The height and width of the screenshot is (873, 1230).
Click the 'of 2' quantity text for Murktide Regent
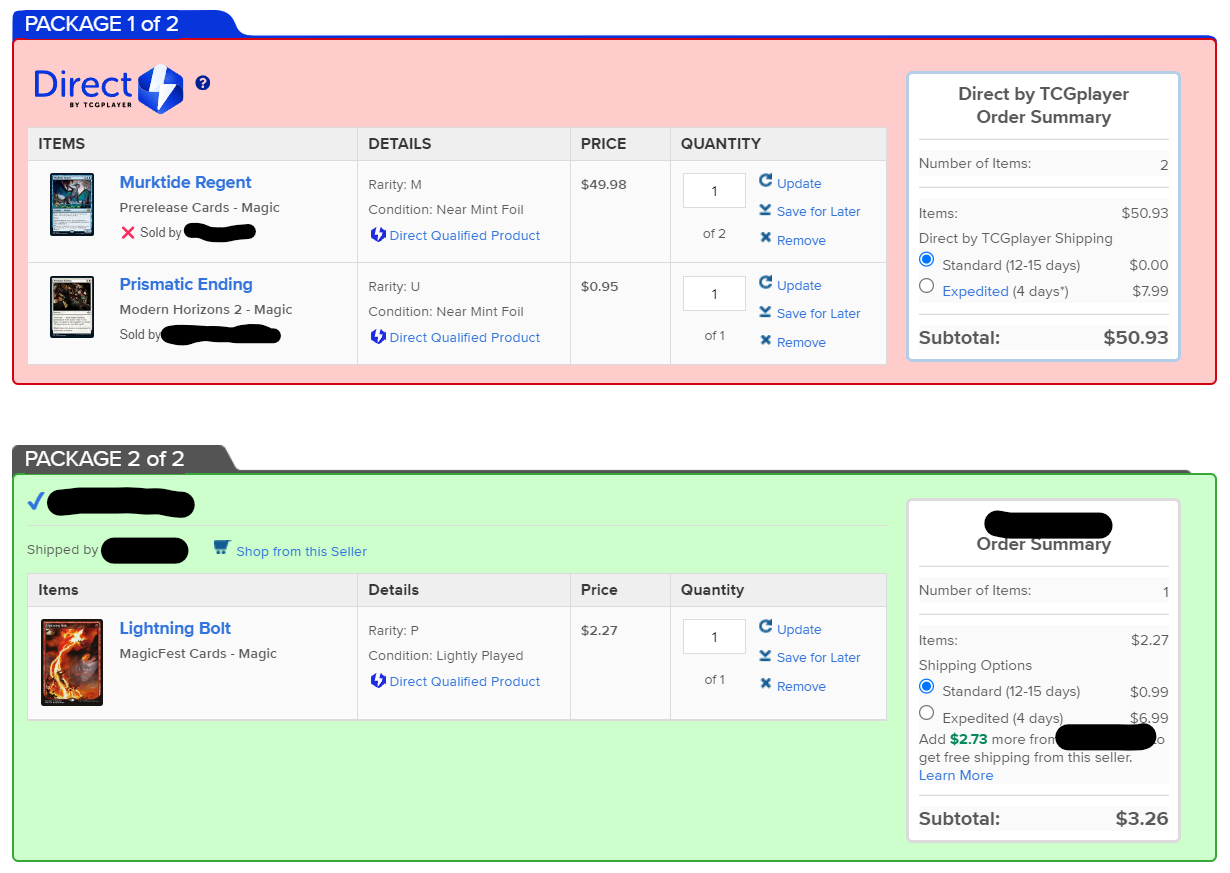714,233
